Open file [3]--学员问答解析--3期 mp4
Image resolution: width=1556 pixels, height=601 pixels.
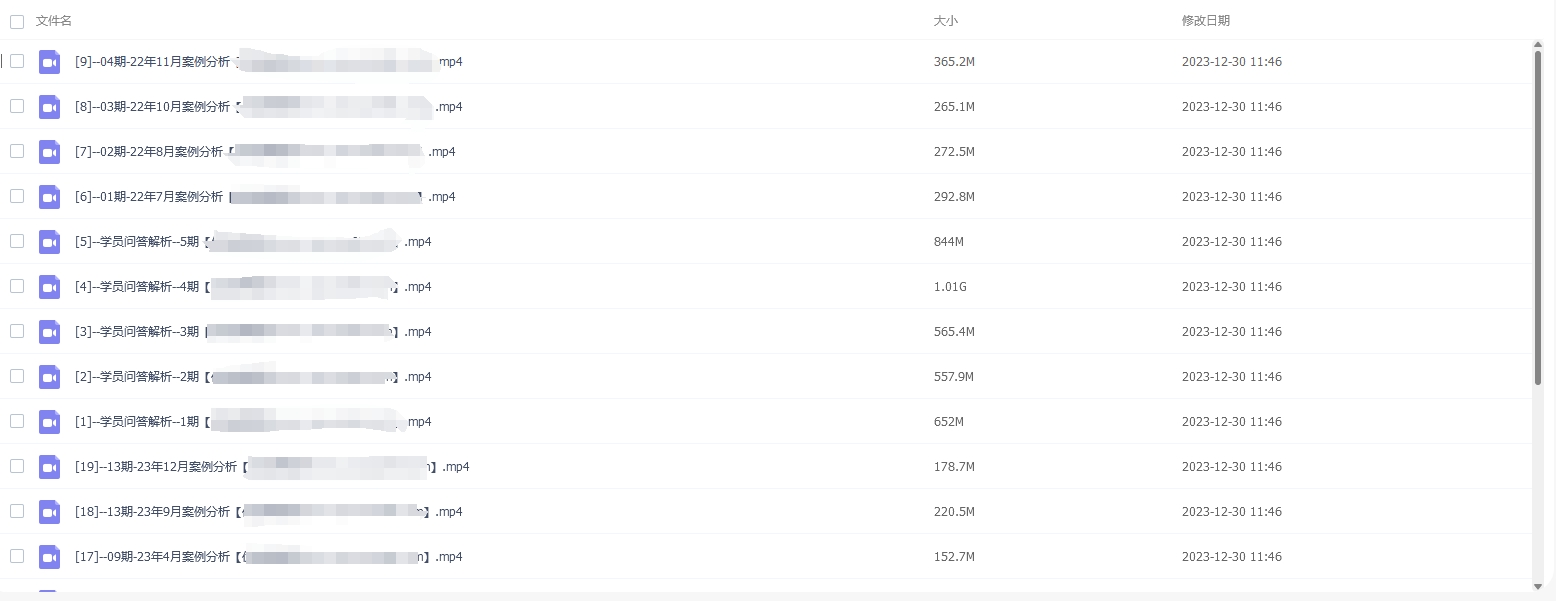pyautogui.click(x=253, y=332)
